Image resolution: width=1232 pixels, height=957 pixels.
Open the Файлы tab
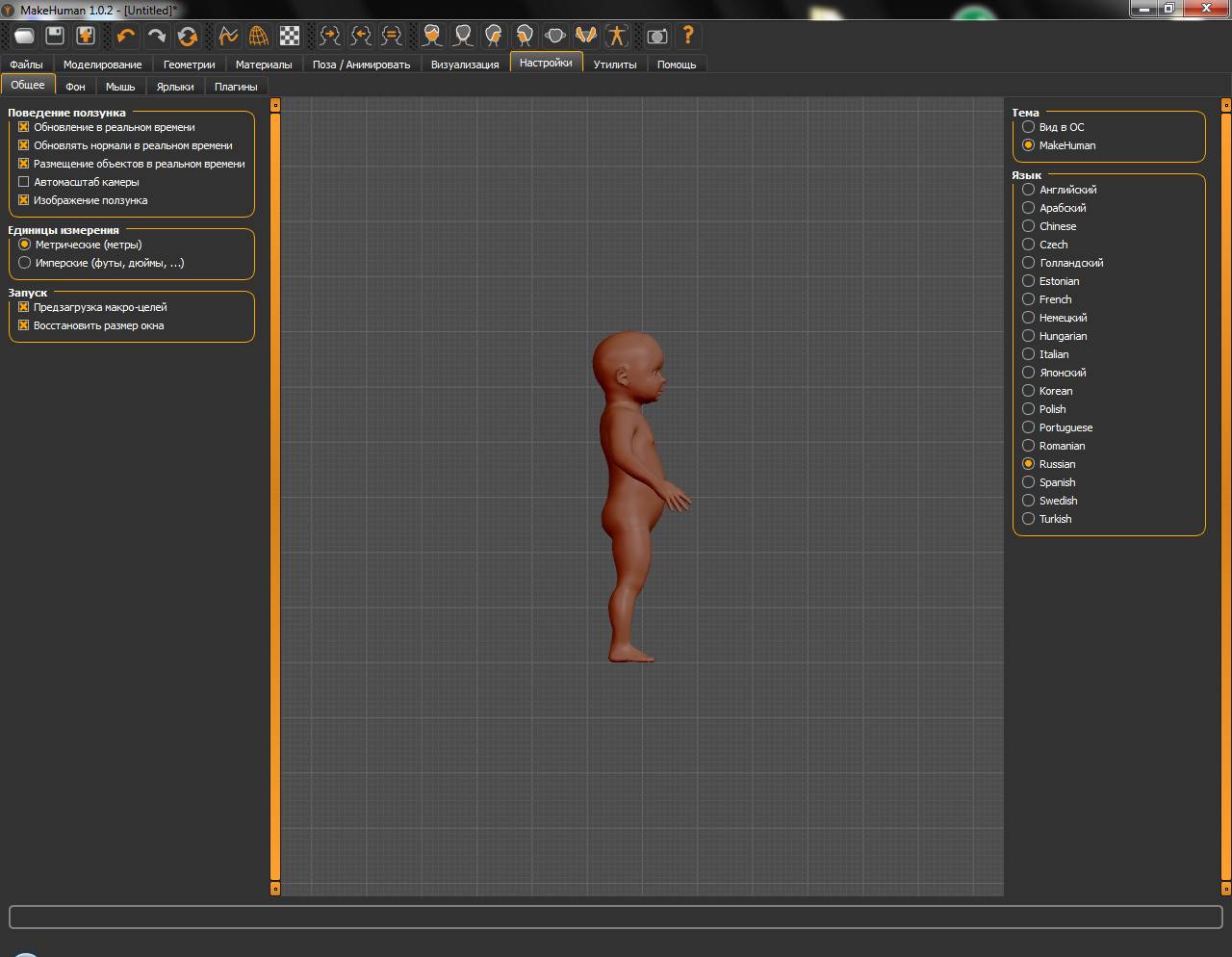point(26,65)
